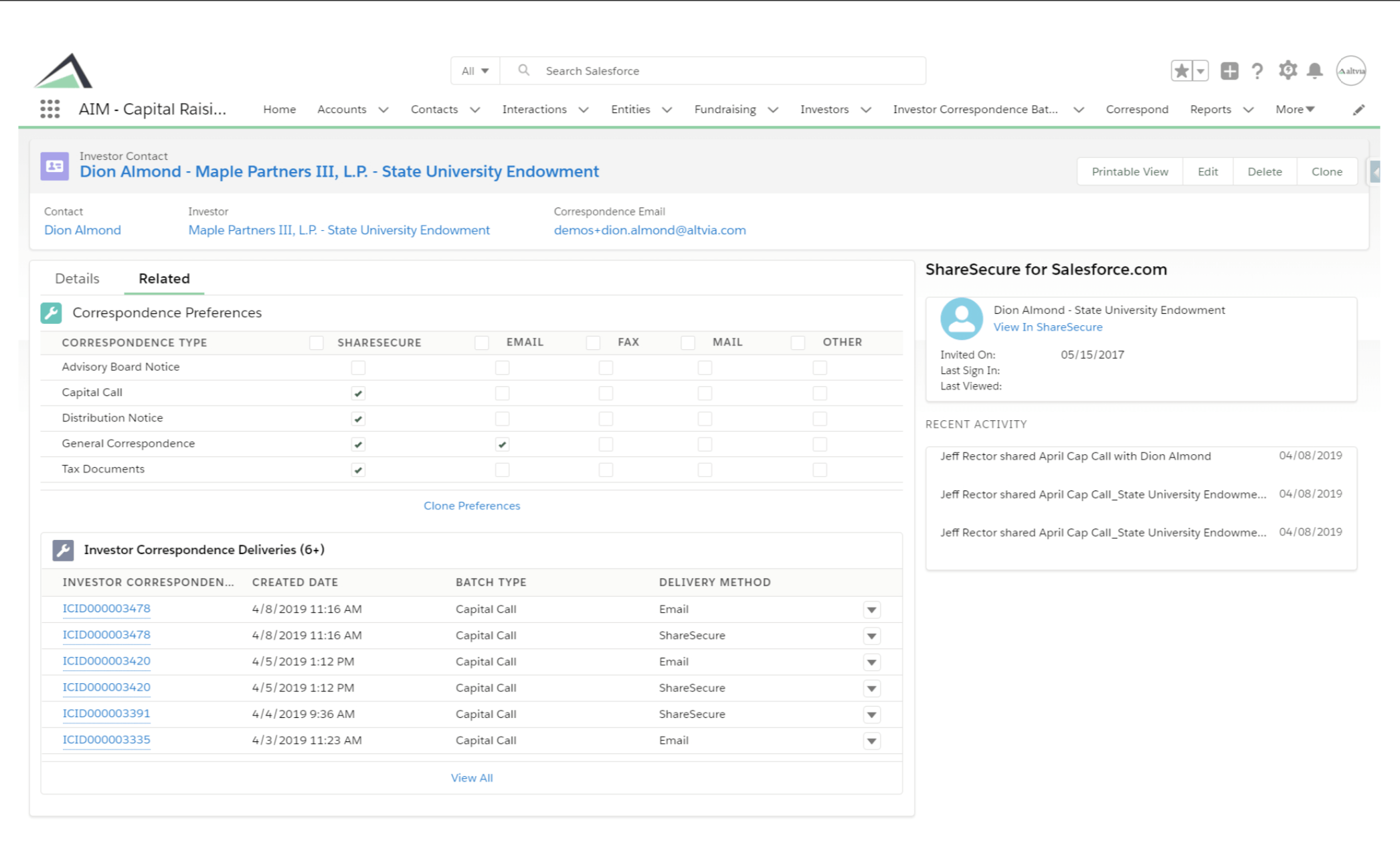
Task: Click the Investor Correspondence Deliveries wrench icon
Action: tap(63, 550)
